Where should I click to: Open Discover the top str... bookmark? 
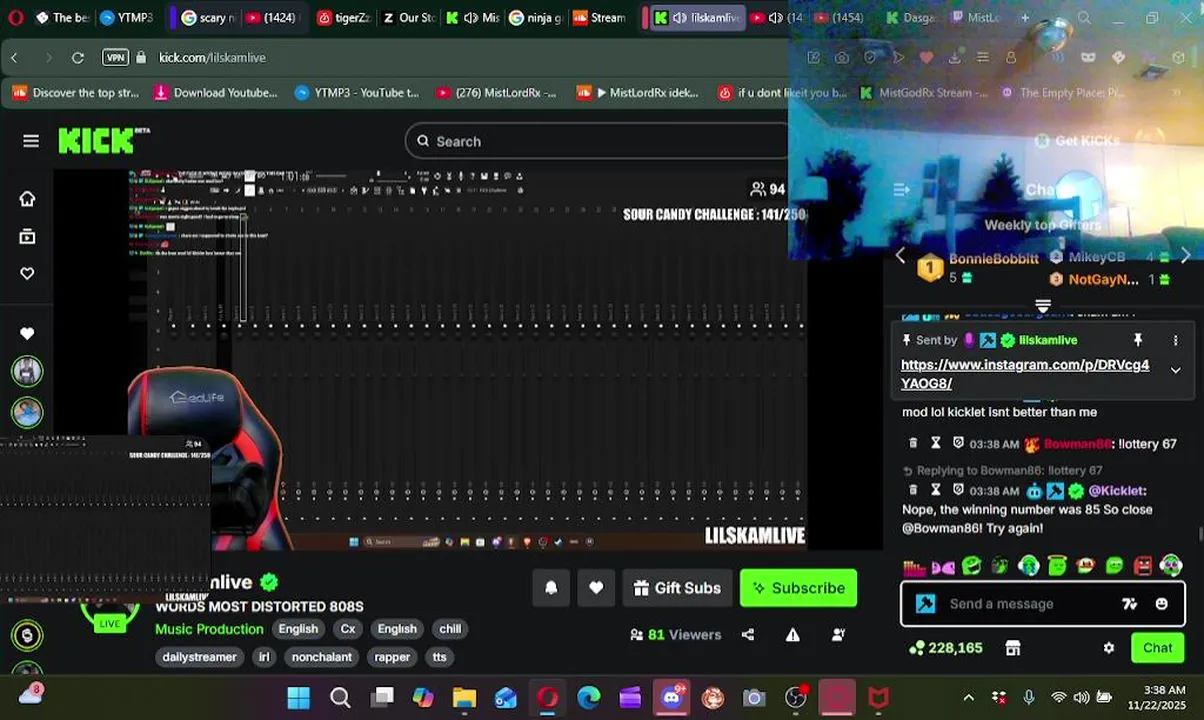click(76, 93)
